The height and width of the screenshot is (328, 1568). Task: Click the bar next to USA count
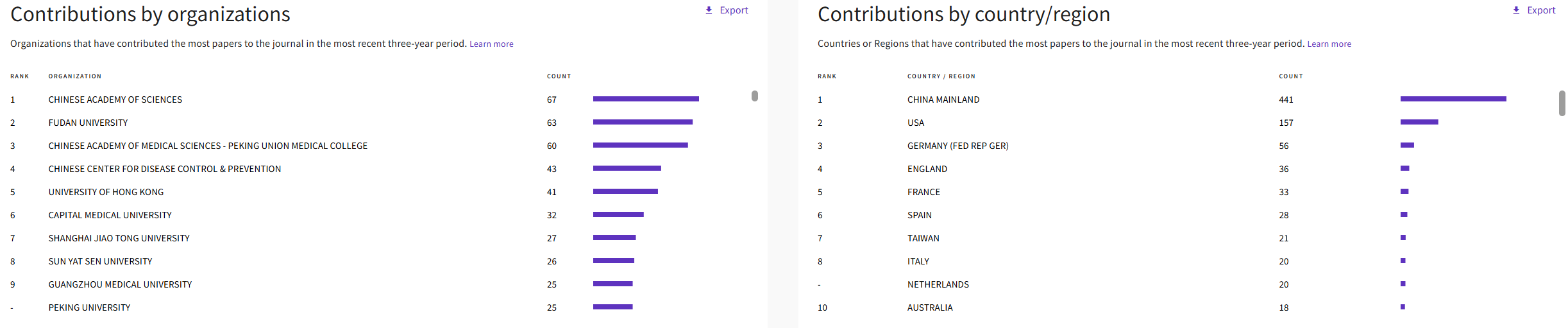pos(1419,122)
